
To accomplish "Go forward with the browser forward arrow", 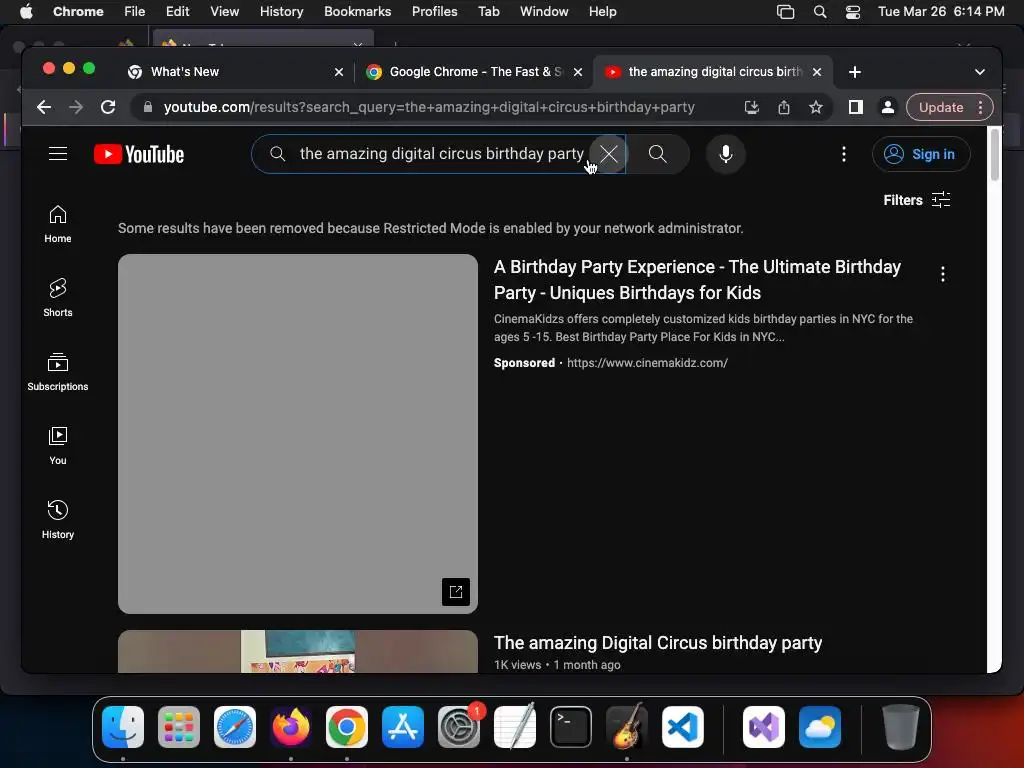I will (76, 107).
